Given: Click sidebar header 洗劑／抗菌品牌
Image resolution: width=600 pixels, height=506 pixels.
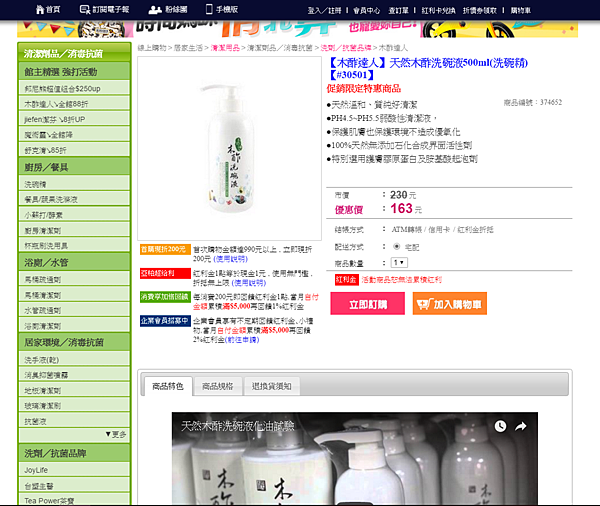Looking at the screenshot, I should click(x=74, y=453).
